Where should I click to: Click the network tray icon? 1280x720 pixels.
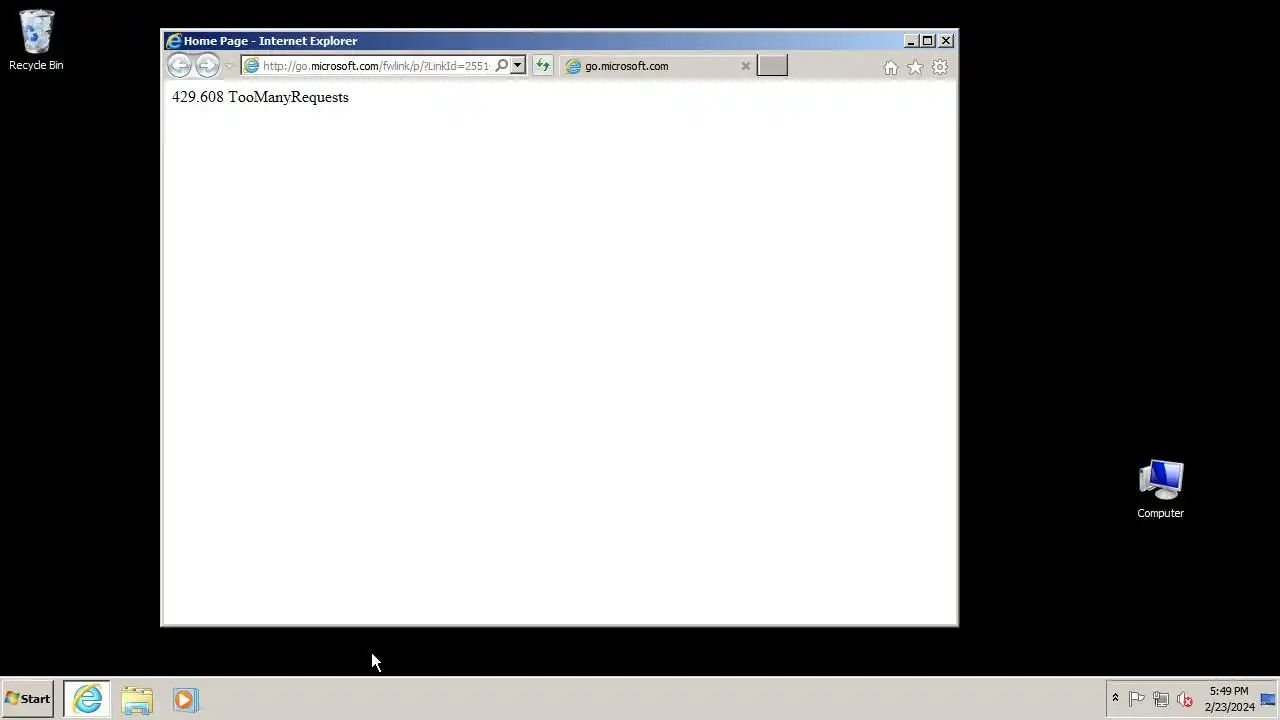tap(1161, 699)
